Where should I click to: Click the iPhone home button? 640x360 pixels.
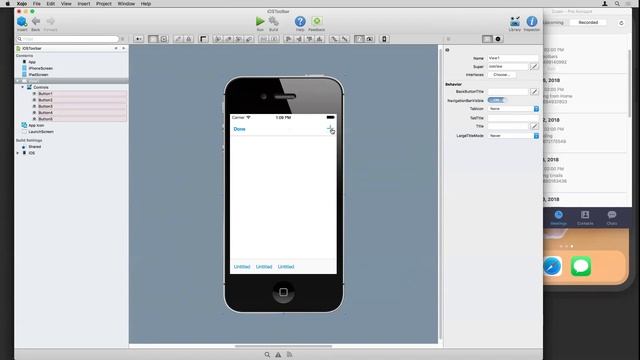pyautogui.click(x=283, y=292)
